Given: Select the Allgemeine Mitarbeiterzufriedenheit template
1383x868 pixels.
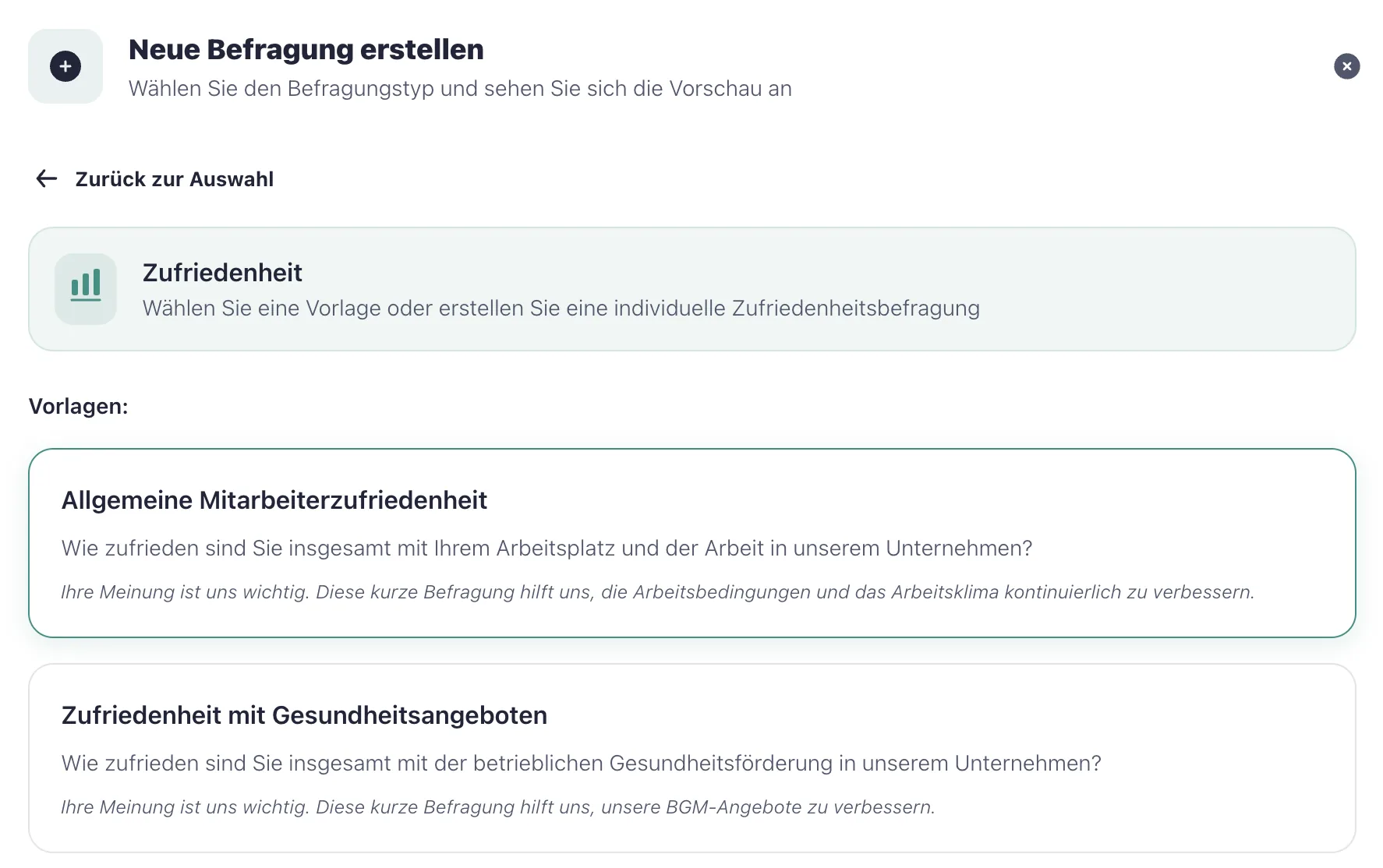Looking at the screenshot, I should 691,543.
